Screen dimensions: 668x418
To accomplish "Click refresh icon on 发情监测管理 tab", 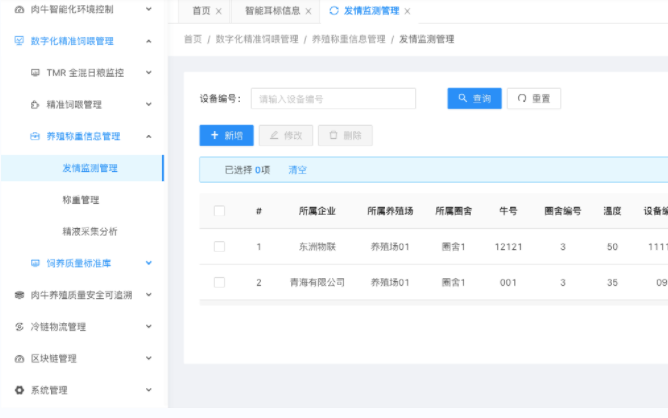I will coord(333,11).
